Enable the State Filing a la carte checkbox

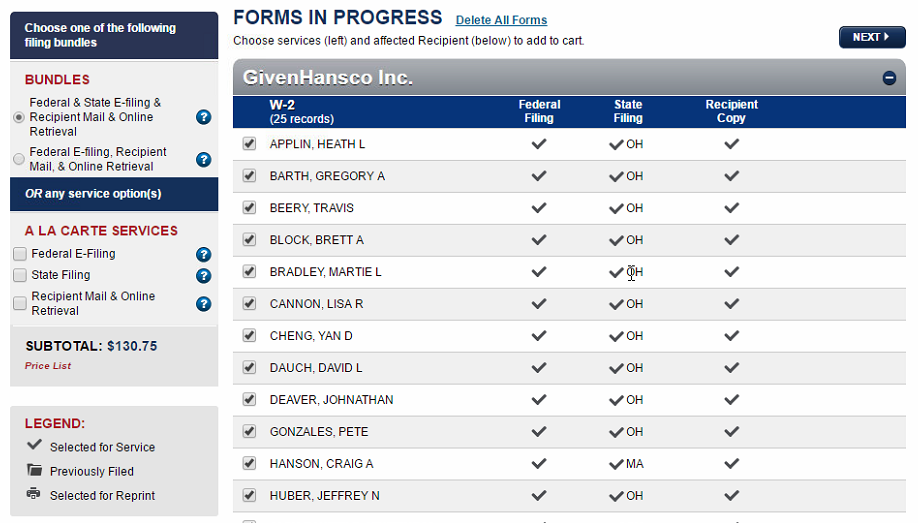pos(20,275)
